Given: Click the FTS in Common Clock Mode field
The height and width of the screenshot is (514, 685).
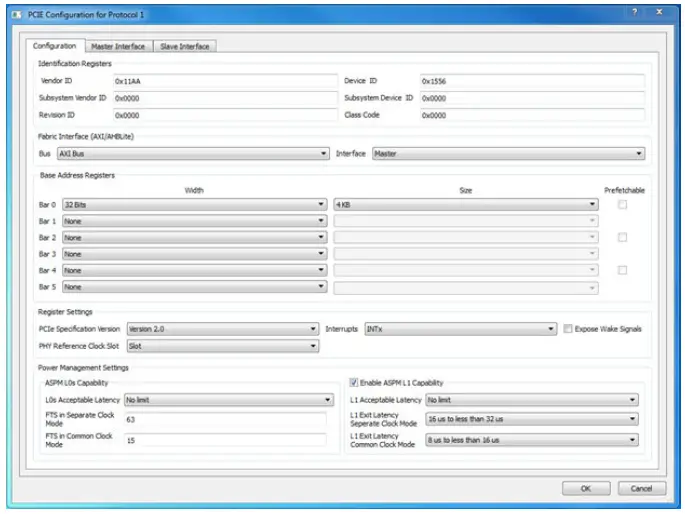Looking at the screenshot, I should click(x=225, y=440).
